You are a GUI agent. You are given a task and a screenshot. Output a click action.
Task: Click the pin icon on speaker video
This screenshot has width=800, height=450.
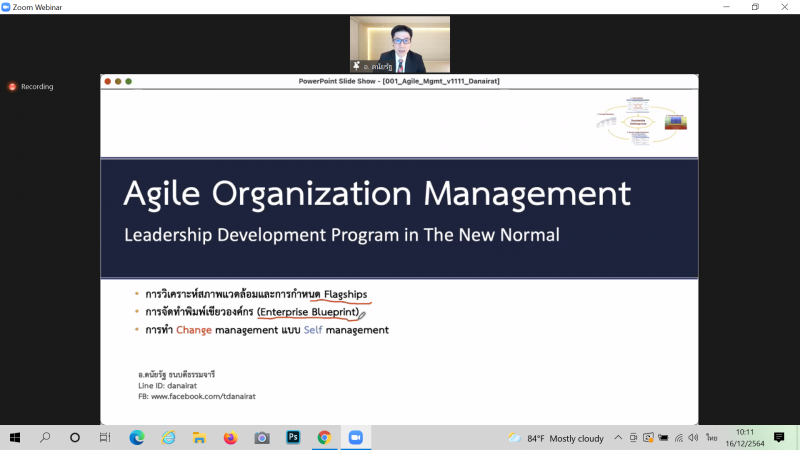tap(356, 66)
